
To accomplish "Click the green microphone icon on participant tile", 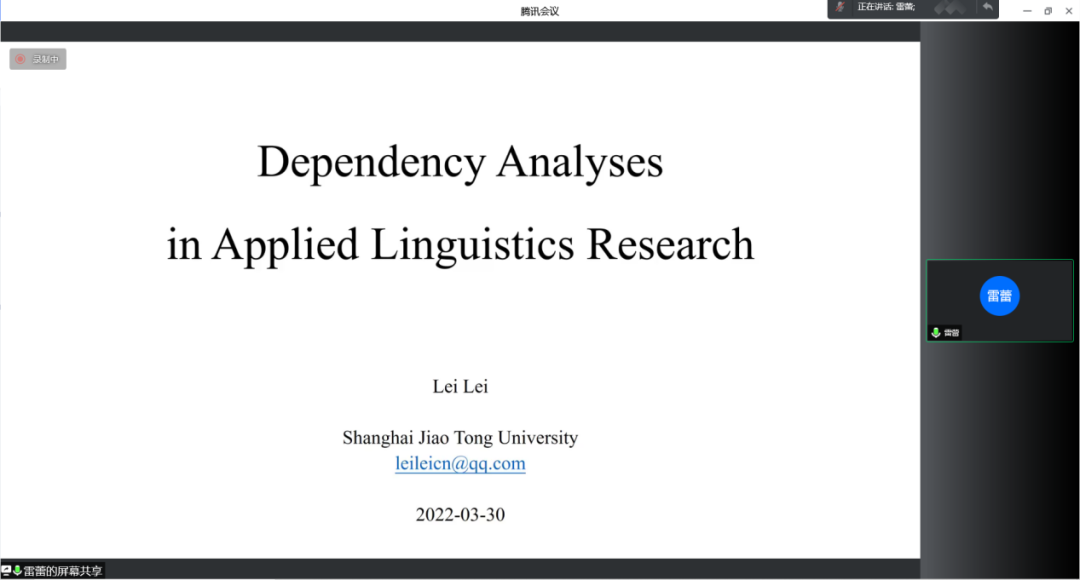I will 936,333.
